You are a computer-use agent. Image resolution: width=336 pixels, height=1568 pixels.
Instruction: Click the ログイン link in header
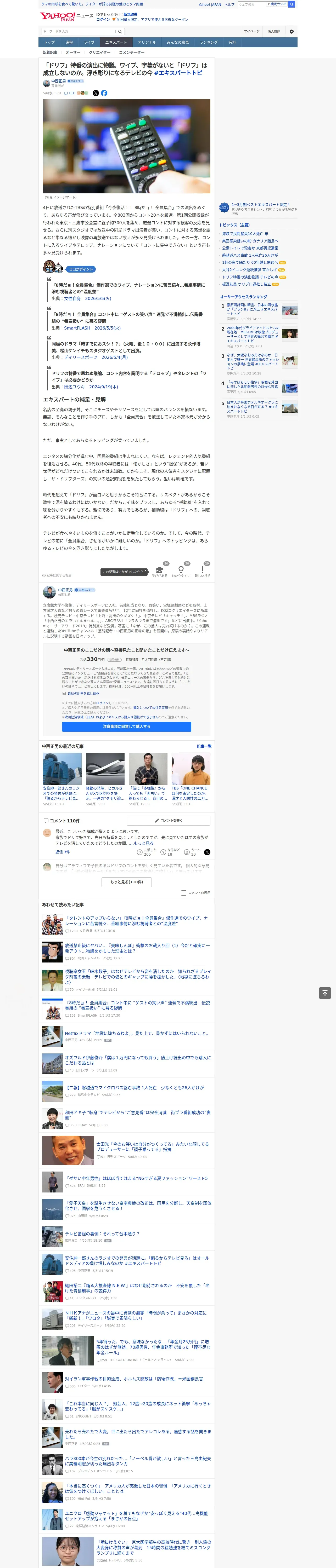(x=103, y=20)
